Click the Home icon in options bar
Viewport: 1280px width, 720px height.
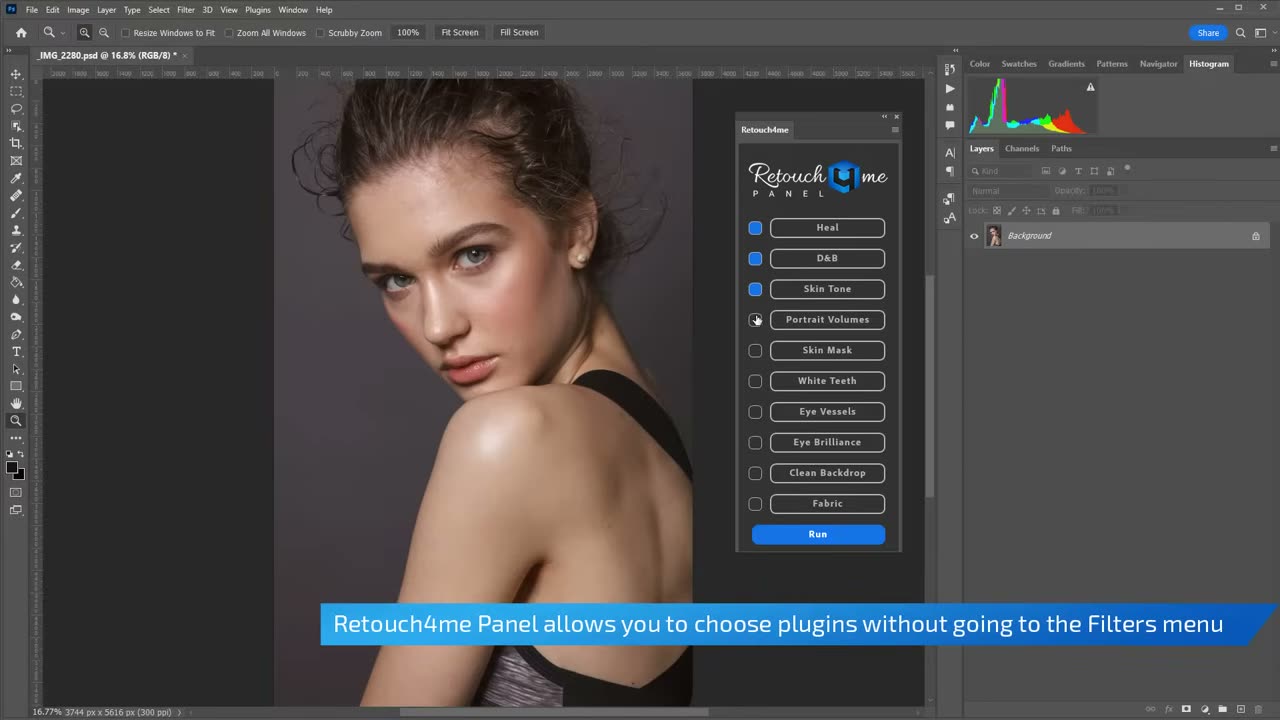pyautogui.click(x=21, y=32)
